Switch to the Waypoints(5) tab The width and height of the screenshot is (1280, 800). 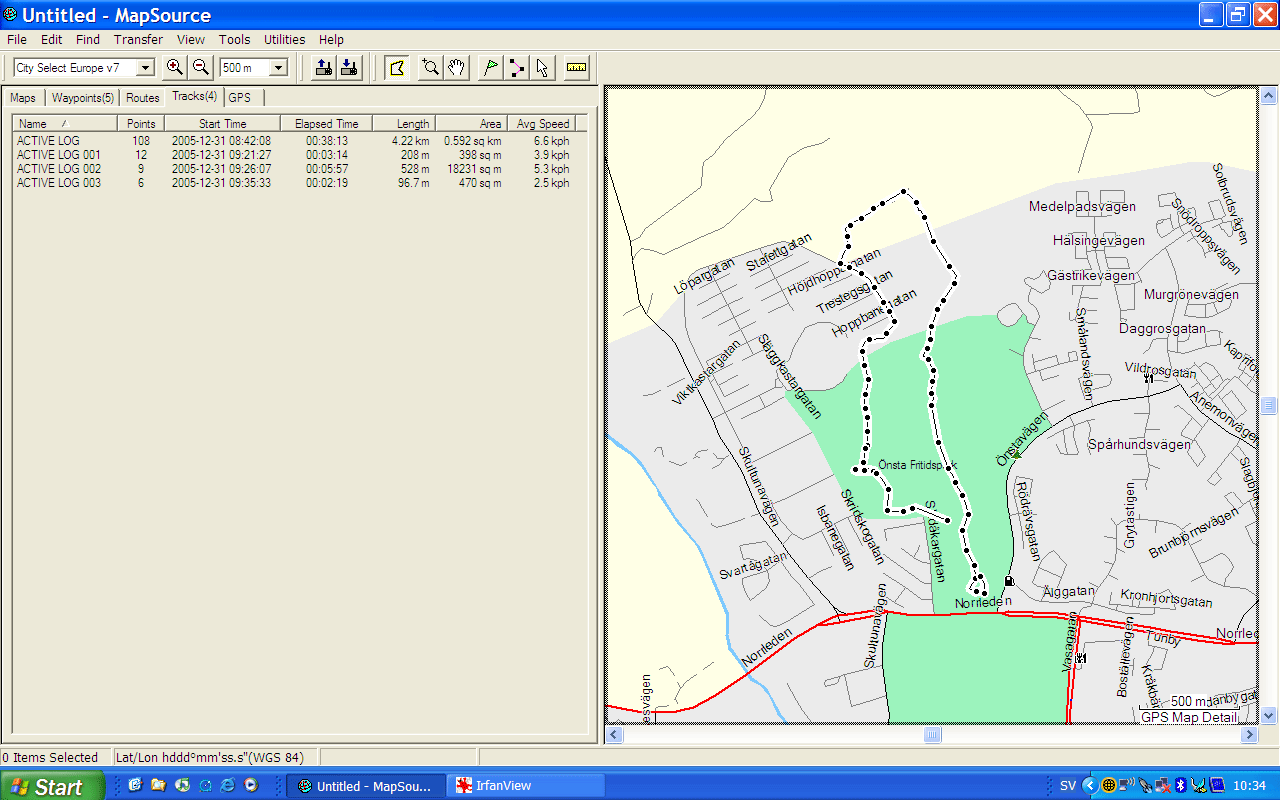[83, 98]
